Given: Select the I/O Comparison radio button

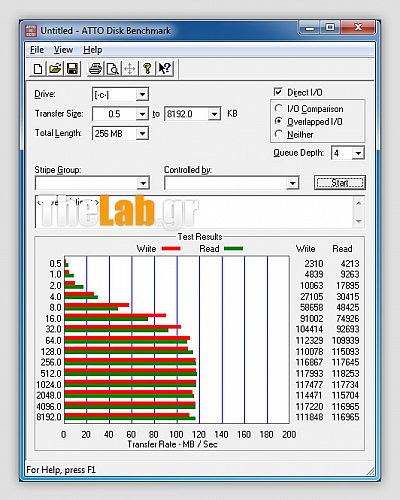Looking at the screenshot, I should click(x=279, y=108).
